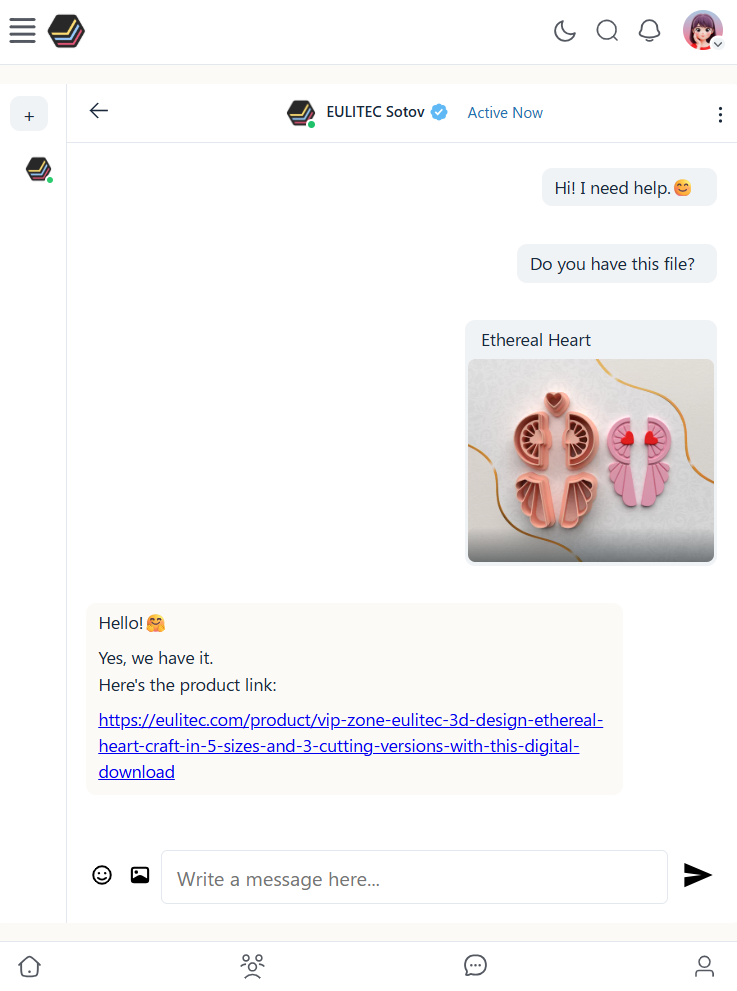
Task: Open the three-dot chat options menu
Action: point(720,114)
